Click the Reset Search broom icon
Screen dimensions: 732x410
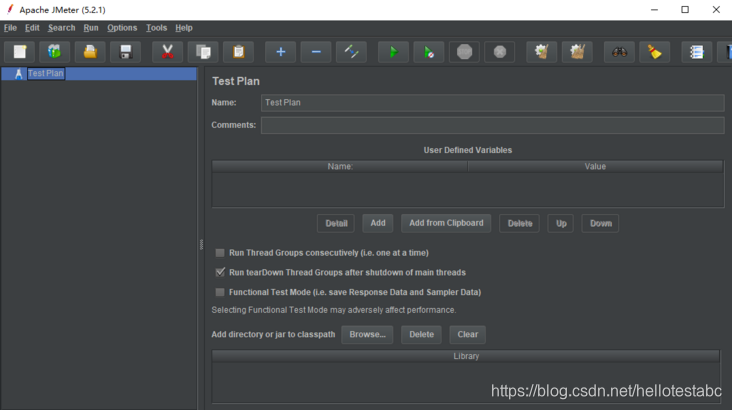655,52
